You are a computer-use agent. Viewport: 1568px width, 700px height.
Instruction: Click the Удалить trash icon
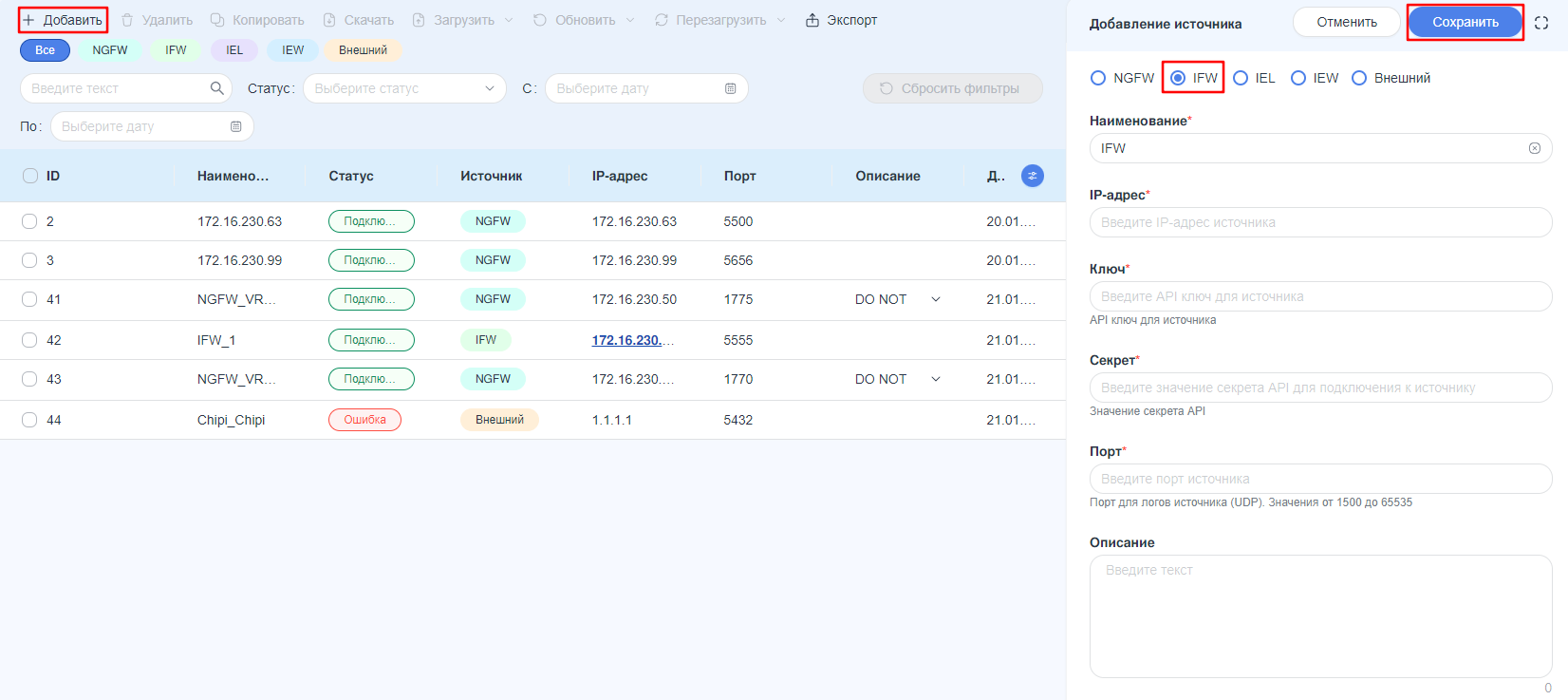(127, 20)
